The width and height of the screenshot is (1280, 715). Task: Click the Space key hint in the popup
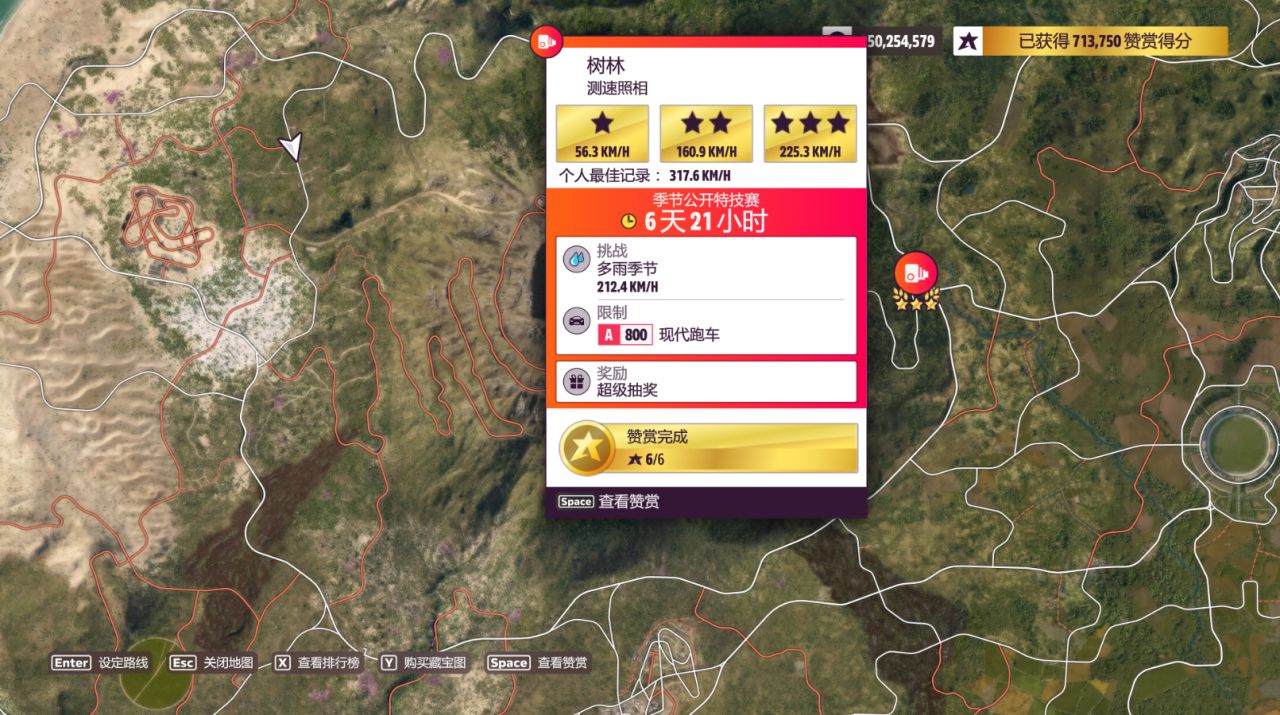pos(576,502)
